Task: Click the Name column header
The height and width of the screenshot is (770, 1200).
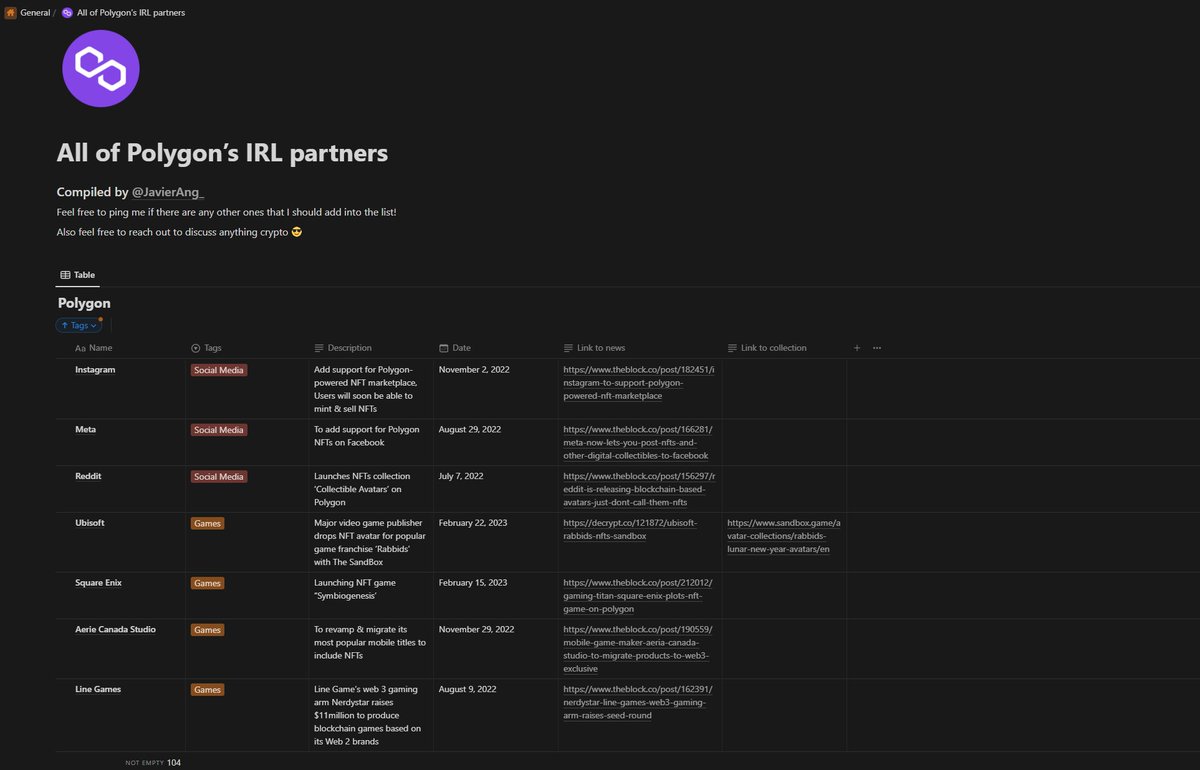Action: (x=94, y=348)
